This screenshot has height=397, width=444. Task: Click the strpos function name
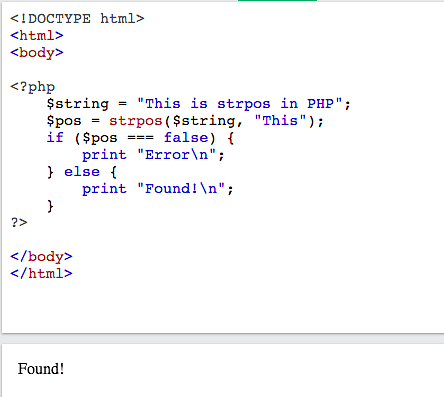(136, 121)
